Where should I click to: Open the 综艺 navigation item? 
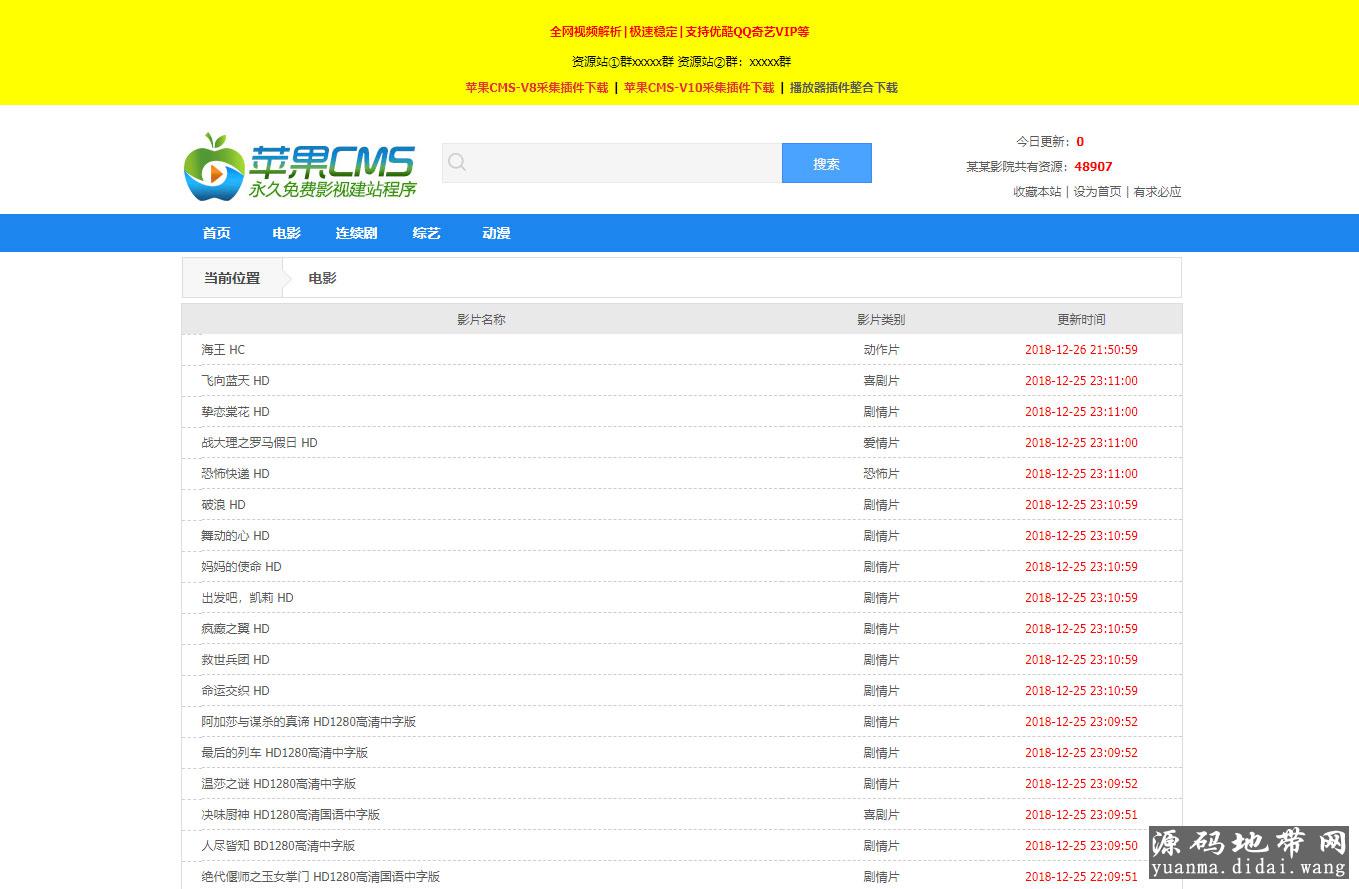click(x=426, y=233)
